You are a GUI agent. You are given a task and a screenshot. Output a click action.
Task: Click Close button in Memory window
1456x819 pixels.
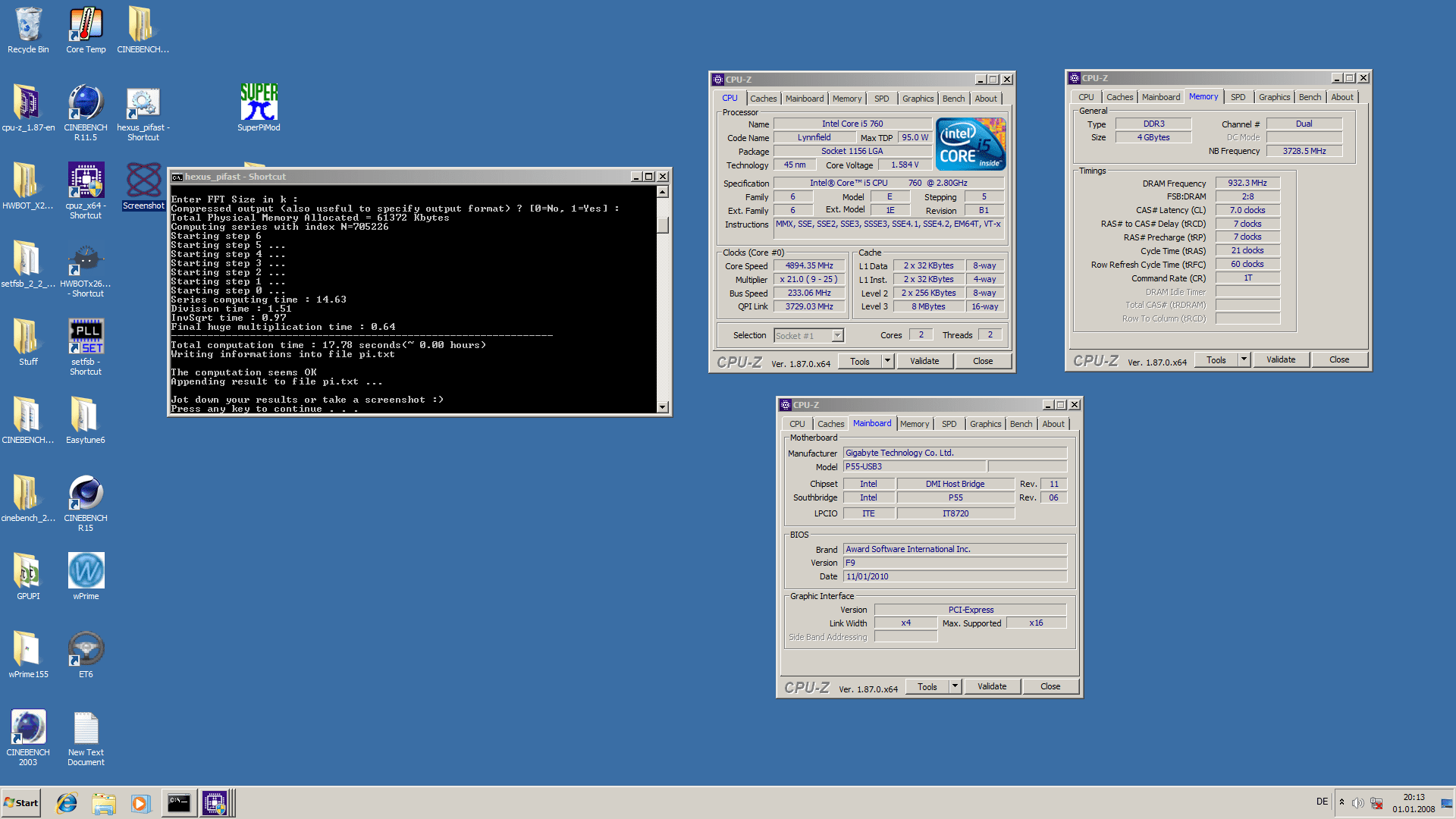pyautogui.click(x=1338, y=359)
